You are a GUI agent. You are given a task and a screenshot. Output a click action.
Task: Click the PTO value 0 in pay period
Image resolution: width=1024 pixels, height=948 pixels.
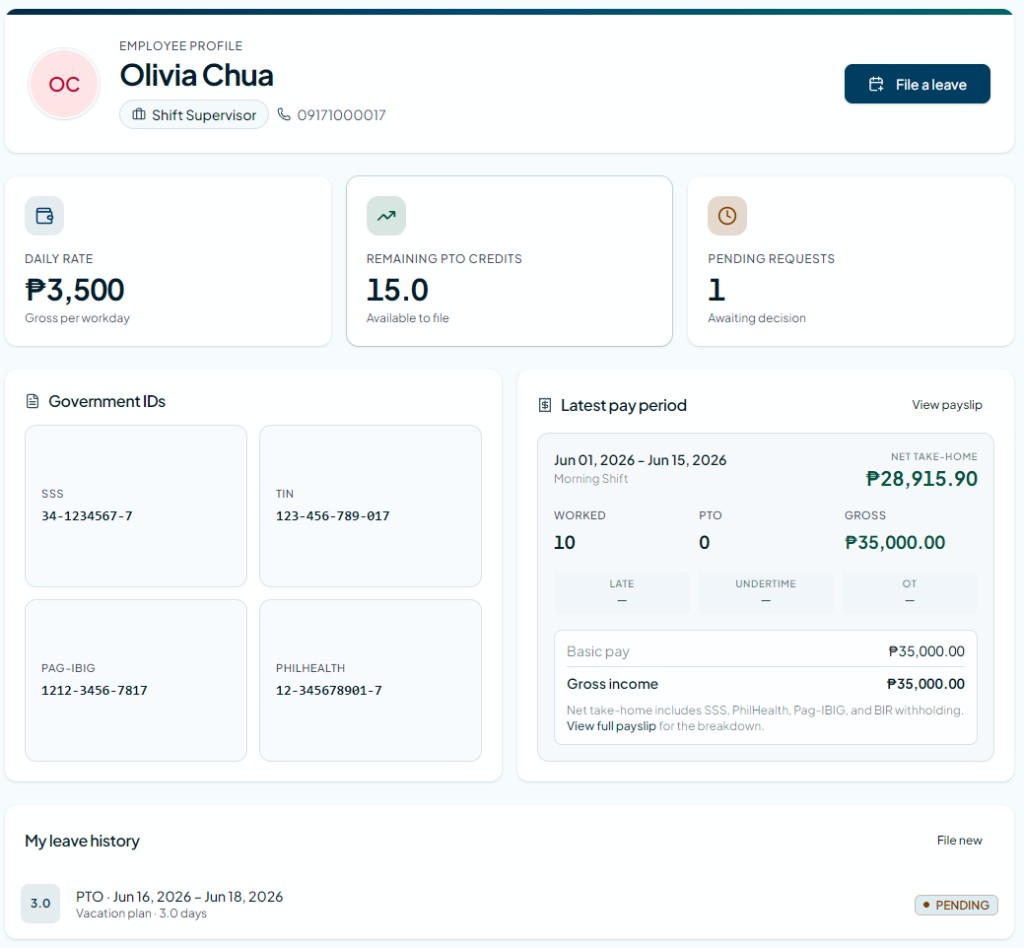[704, 543]
